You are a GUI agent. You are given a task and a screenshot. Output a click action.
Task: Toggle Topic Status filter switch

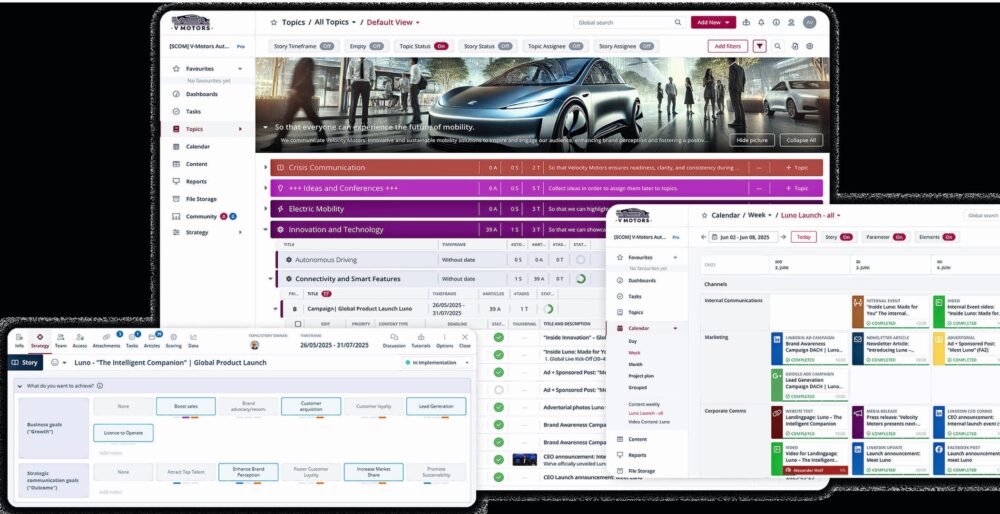(441, 46)
